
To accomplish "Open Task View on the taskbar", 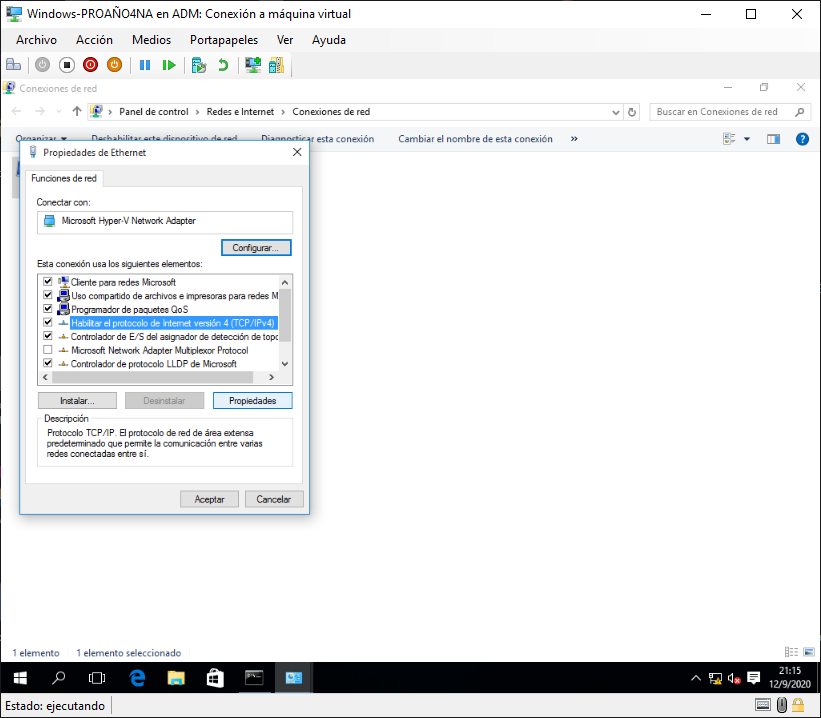I will point(97,678).
